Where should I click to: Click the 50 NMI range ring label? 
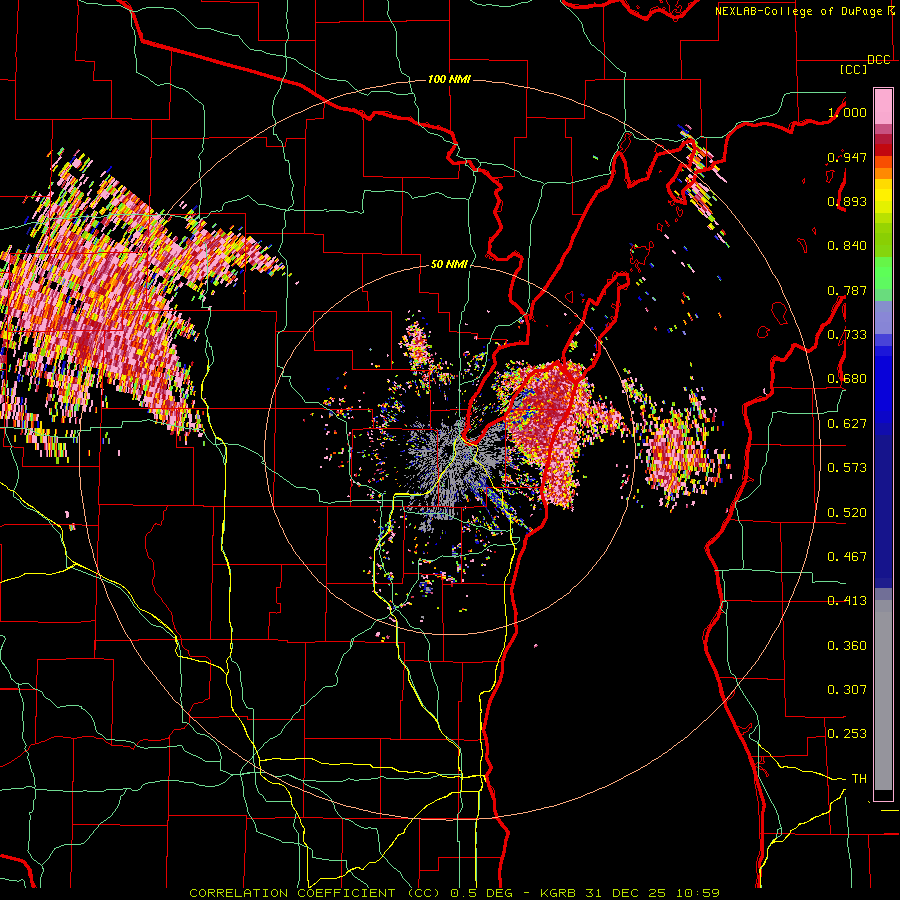(x=449, y=265)
